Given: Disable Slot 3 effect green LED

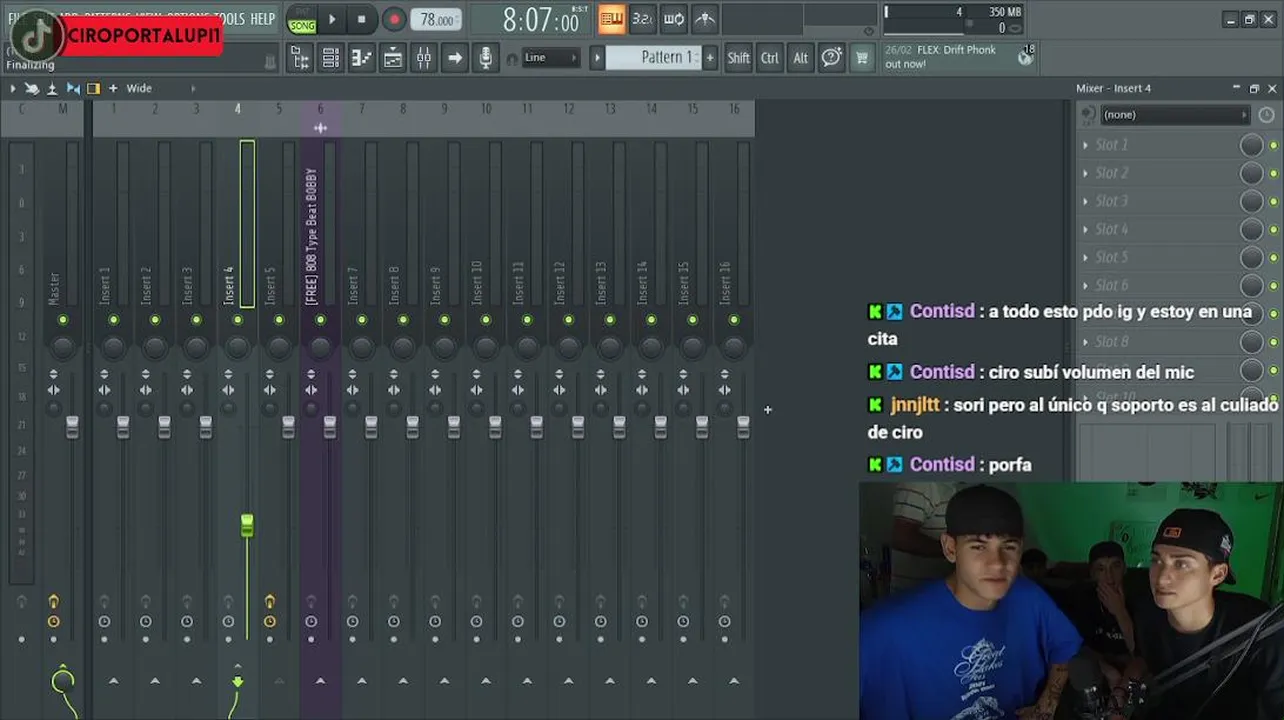Looking at the screenshot, I should coord(1273,202).
